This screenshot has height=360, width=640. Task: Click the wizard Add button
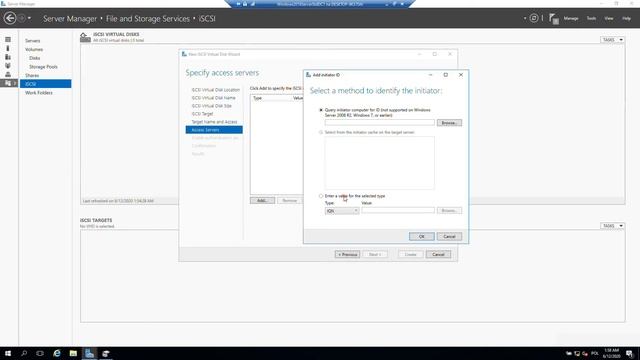click(x=262, y=200)
